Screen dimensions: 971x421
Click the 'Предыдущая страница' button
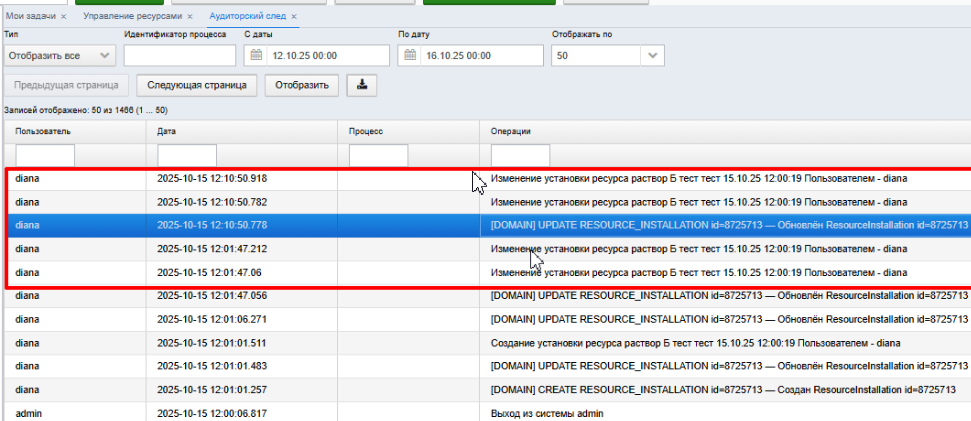coord(66,85)
